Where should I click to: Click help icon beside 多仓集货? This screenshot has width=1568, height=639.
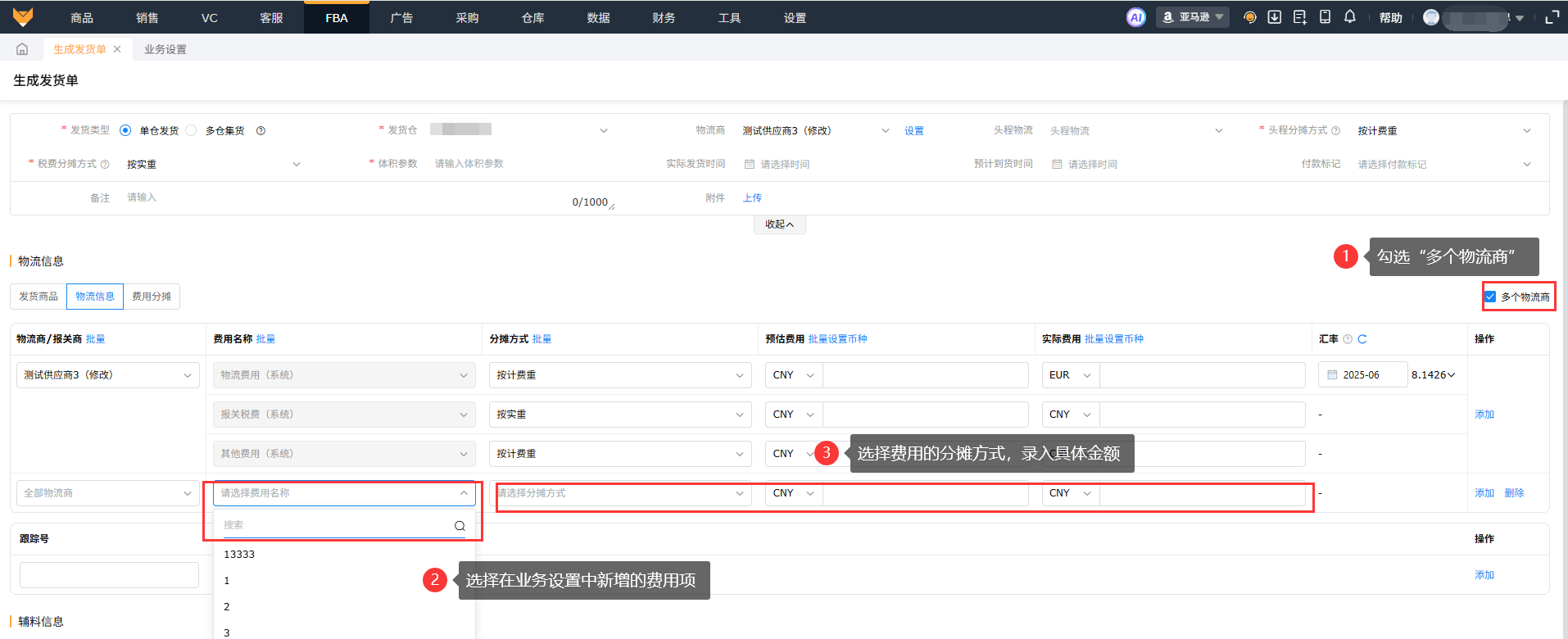point(261,130)
